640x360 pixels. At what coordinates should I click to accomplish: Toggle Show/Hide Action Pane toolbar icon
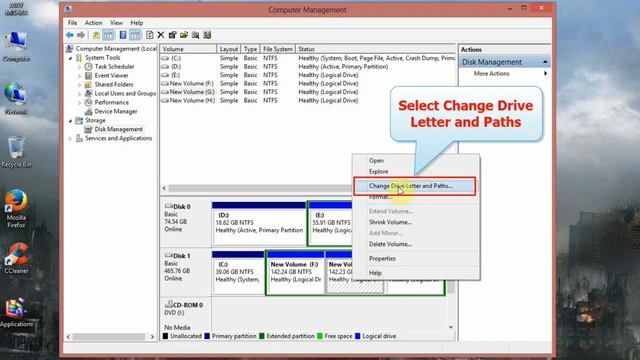(135, 35)
